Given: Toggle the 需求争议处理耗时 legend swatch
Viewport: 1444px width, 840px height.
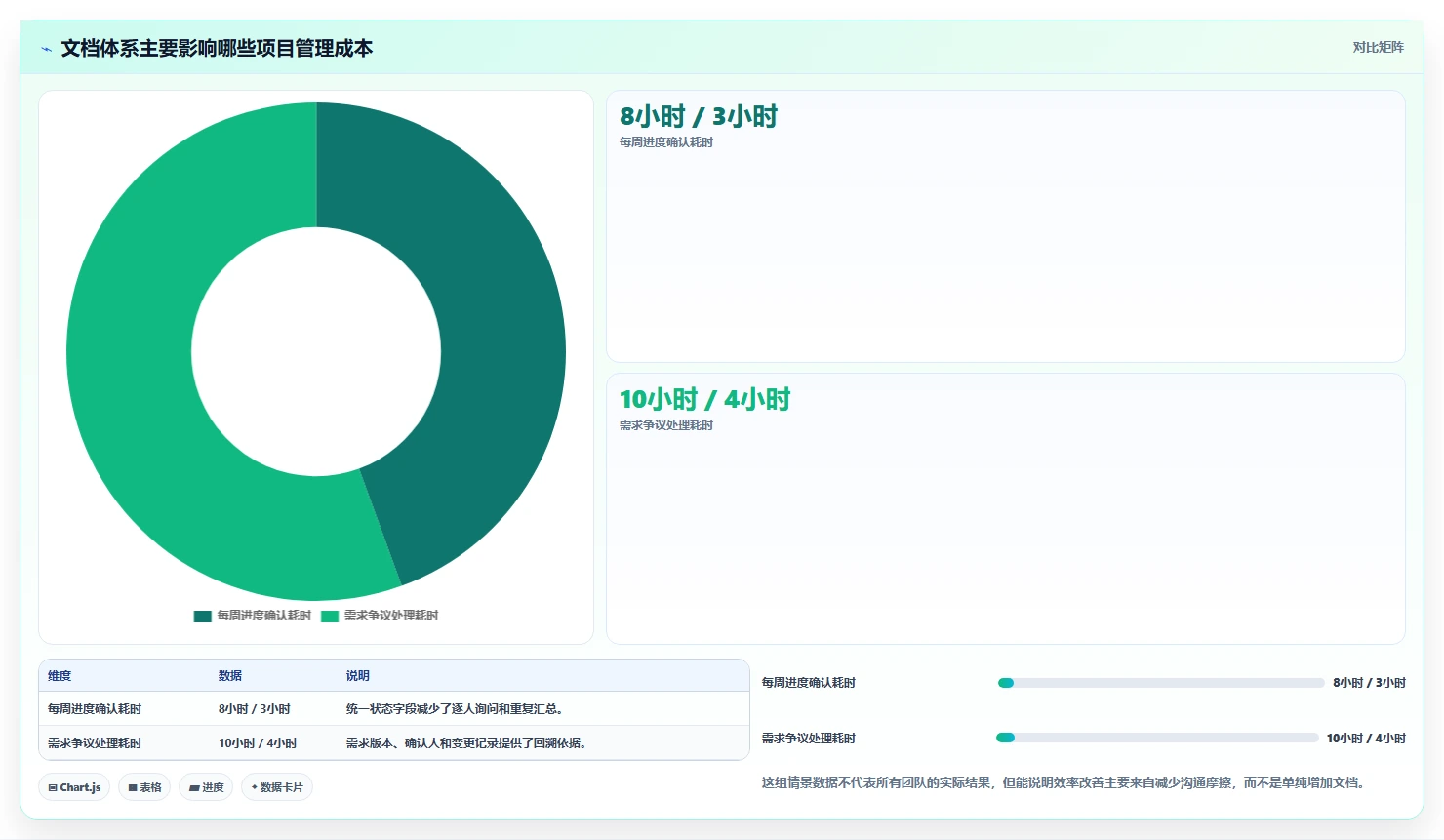Looking at the screenshot, I should point(330,616).
